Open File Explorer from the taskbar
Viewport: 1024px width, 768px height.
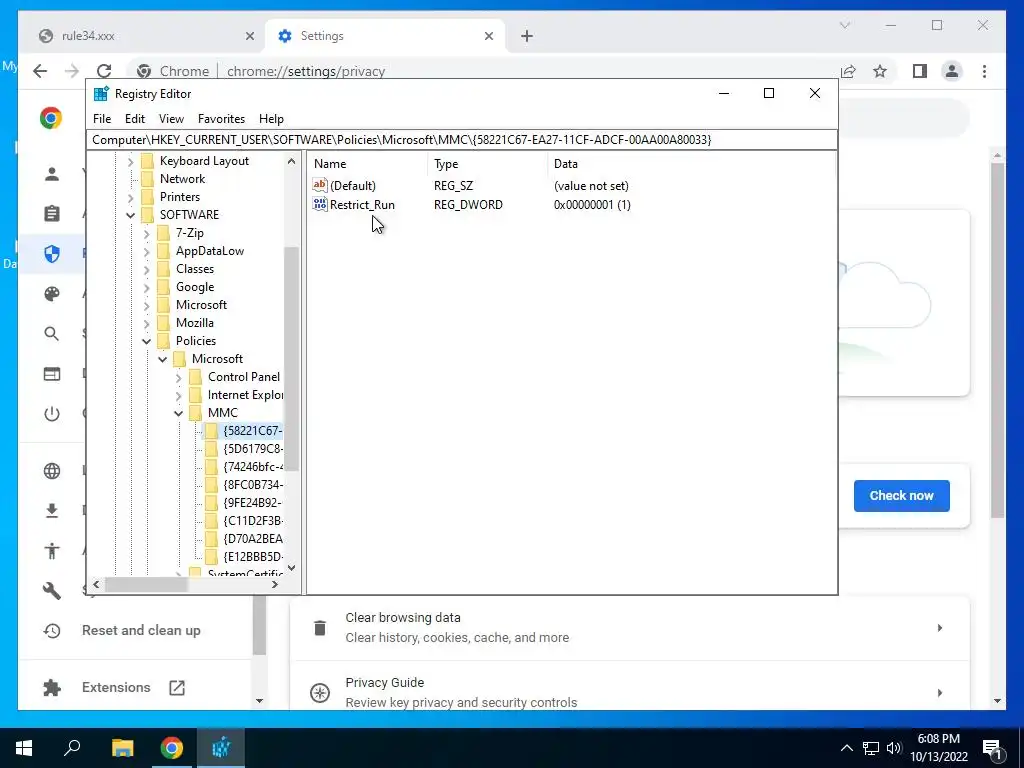[x=122, y=748]
